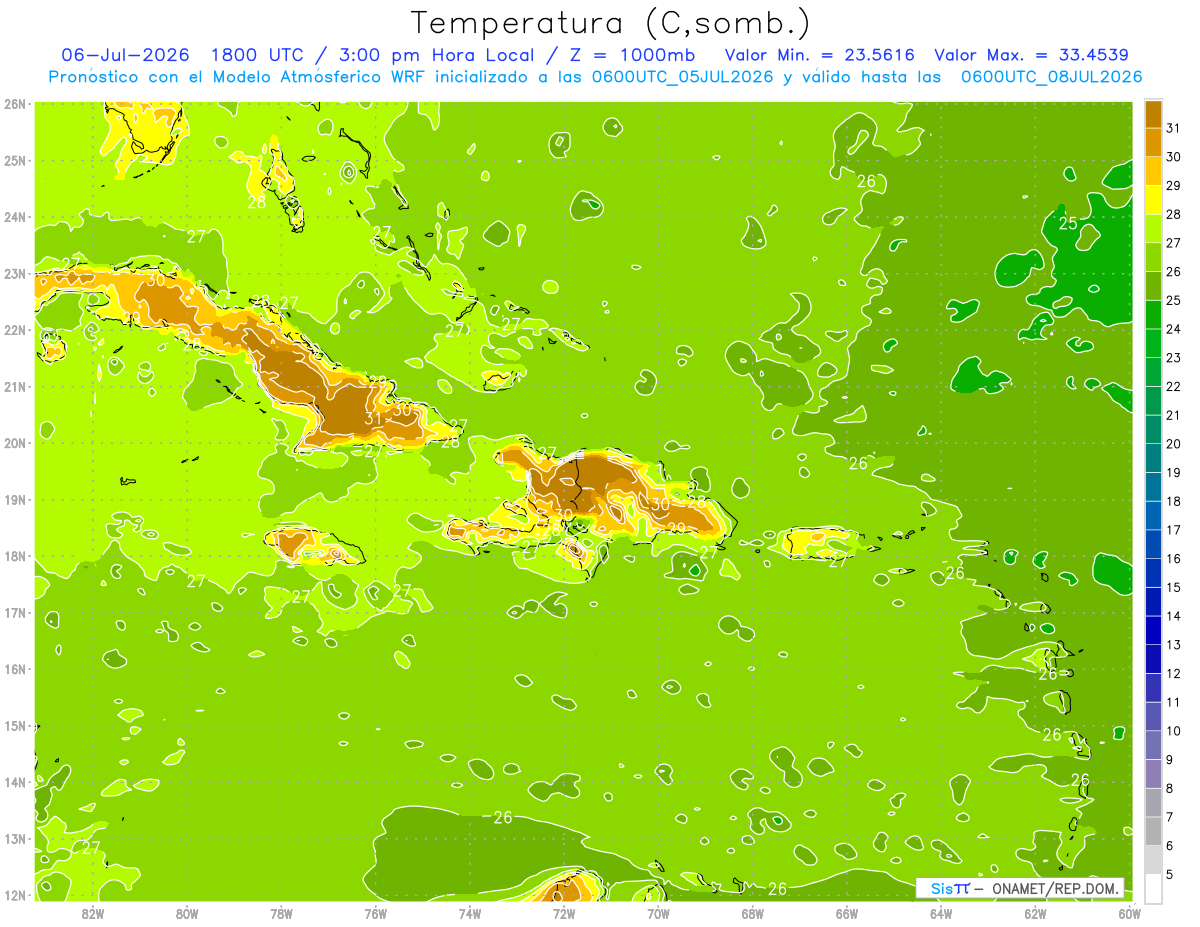Click the 62W longitude label

1035,913
